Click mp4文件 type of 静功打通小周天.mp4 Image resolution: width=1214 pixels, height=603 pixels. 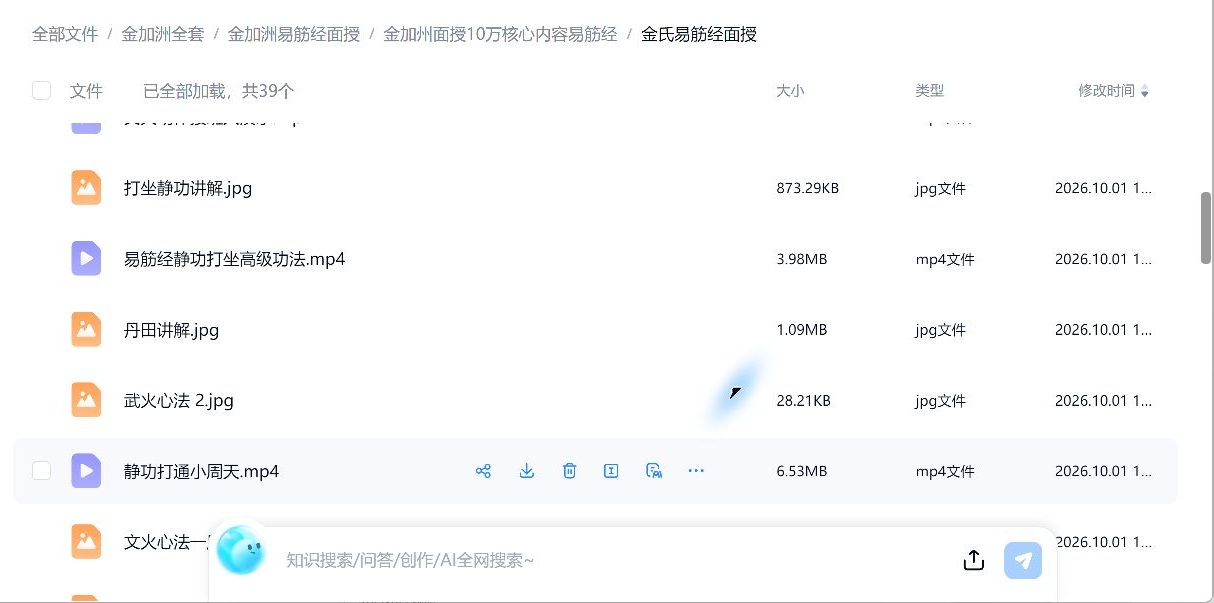pos(945,471)
